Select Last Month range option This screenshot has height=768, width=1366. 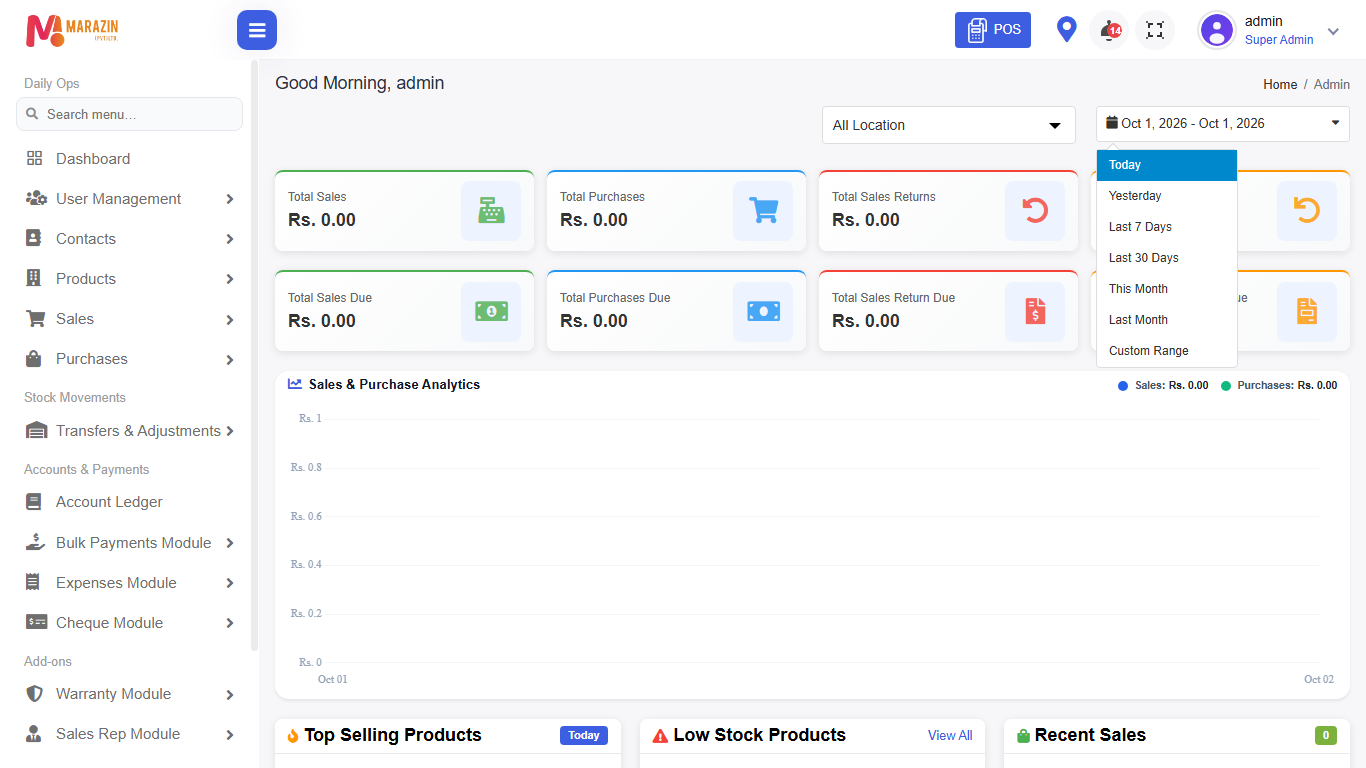click(x=1167, y=320)
